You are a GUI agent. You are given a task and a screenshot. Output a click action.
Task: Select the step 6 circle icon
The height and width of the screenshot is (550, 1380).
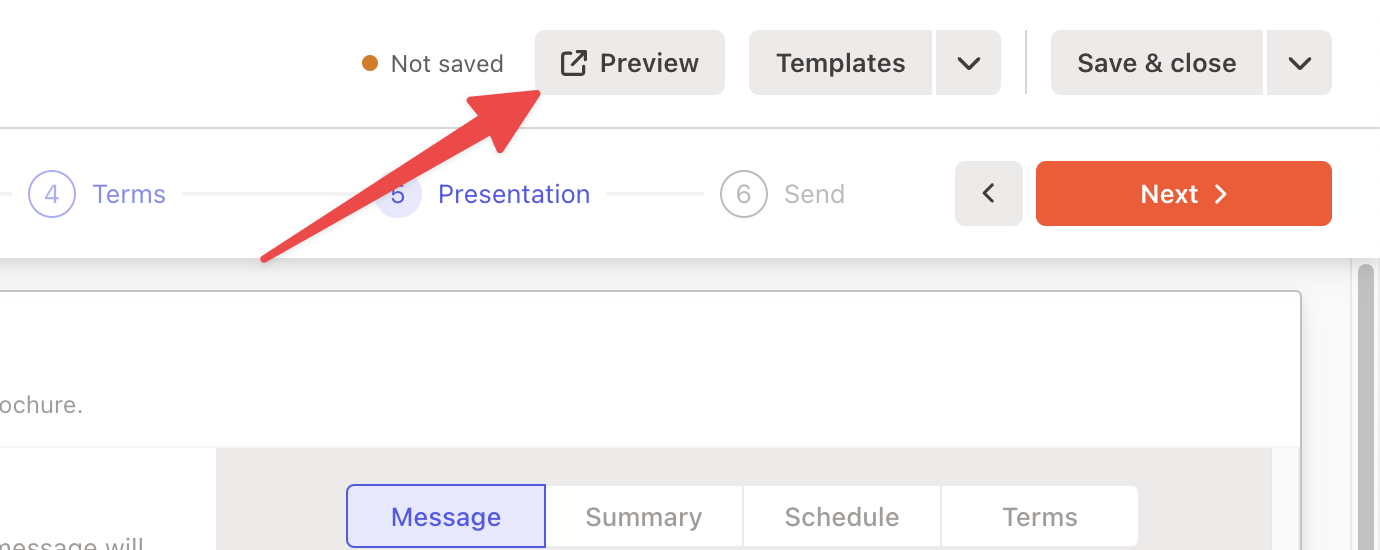tap(743, 194)
